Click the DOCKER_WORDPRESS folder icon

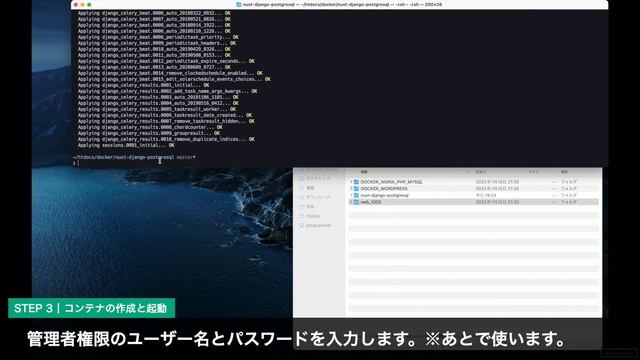[x=356, y=189]
